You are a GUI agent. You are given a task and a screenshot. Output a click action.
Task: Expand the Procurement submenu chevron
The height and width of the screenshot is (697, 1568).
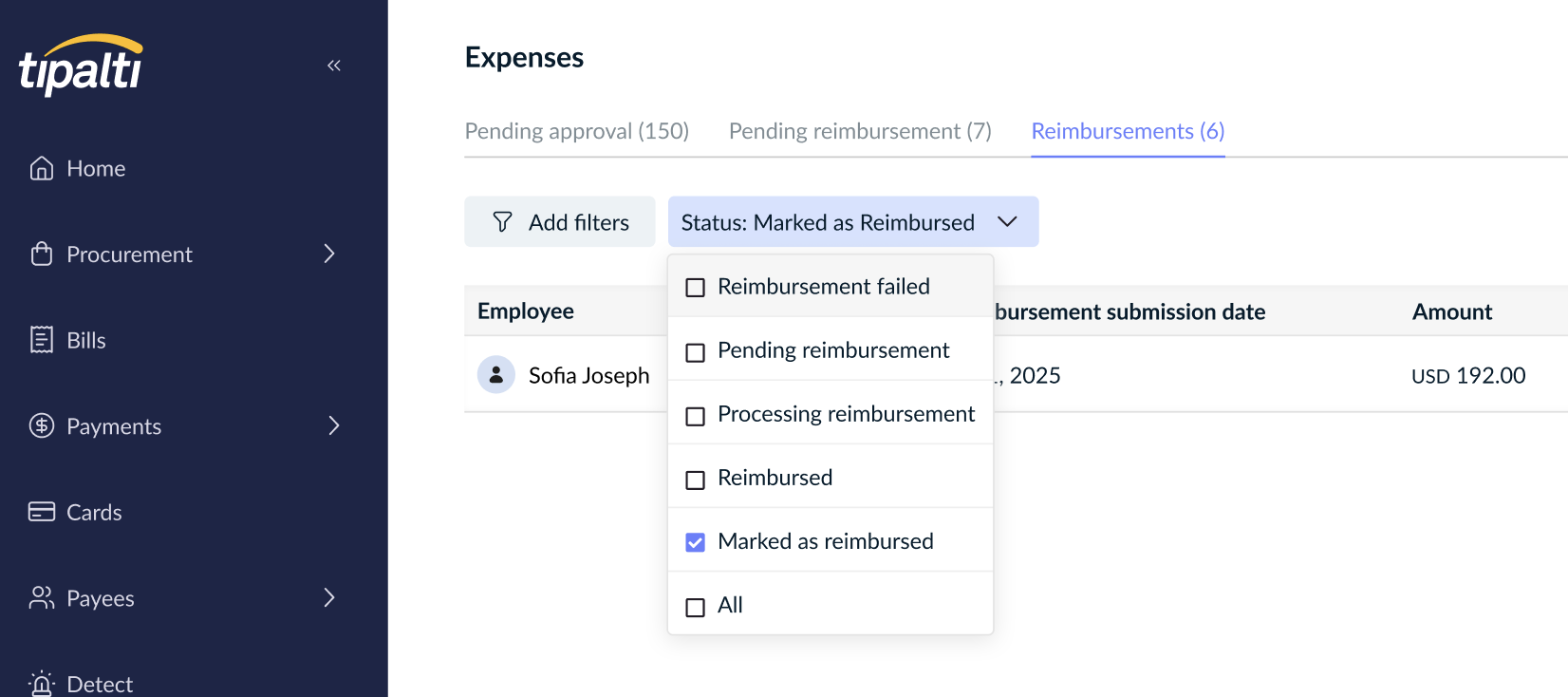[329, 254]
